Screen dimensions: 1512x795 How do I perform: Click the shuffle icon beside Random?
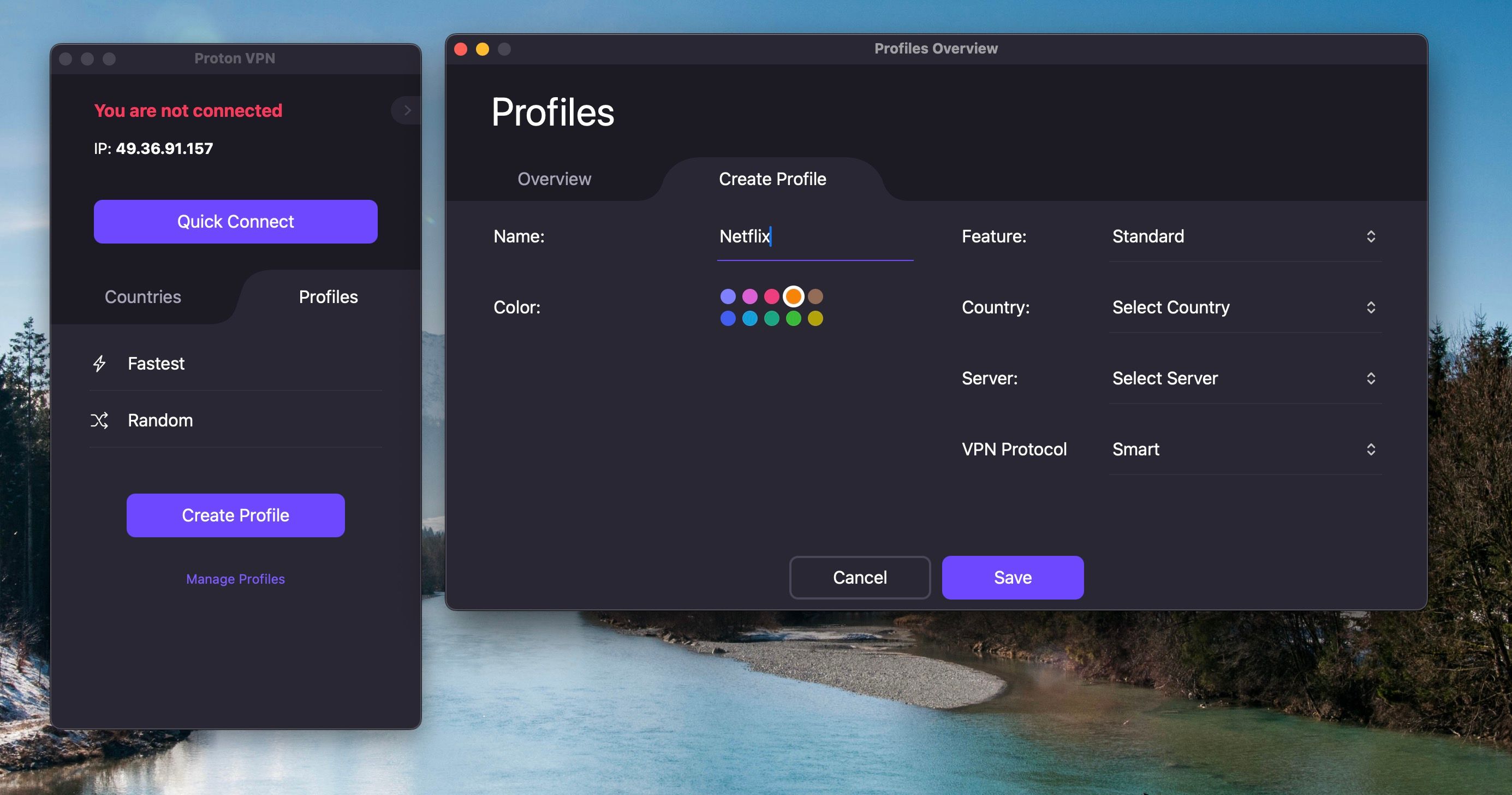[99, 420]
